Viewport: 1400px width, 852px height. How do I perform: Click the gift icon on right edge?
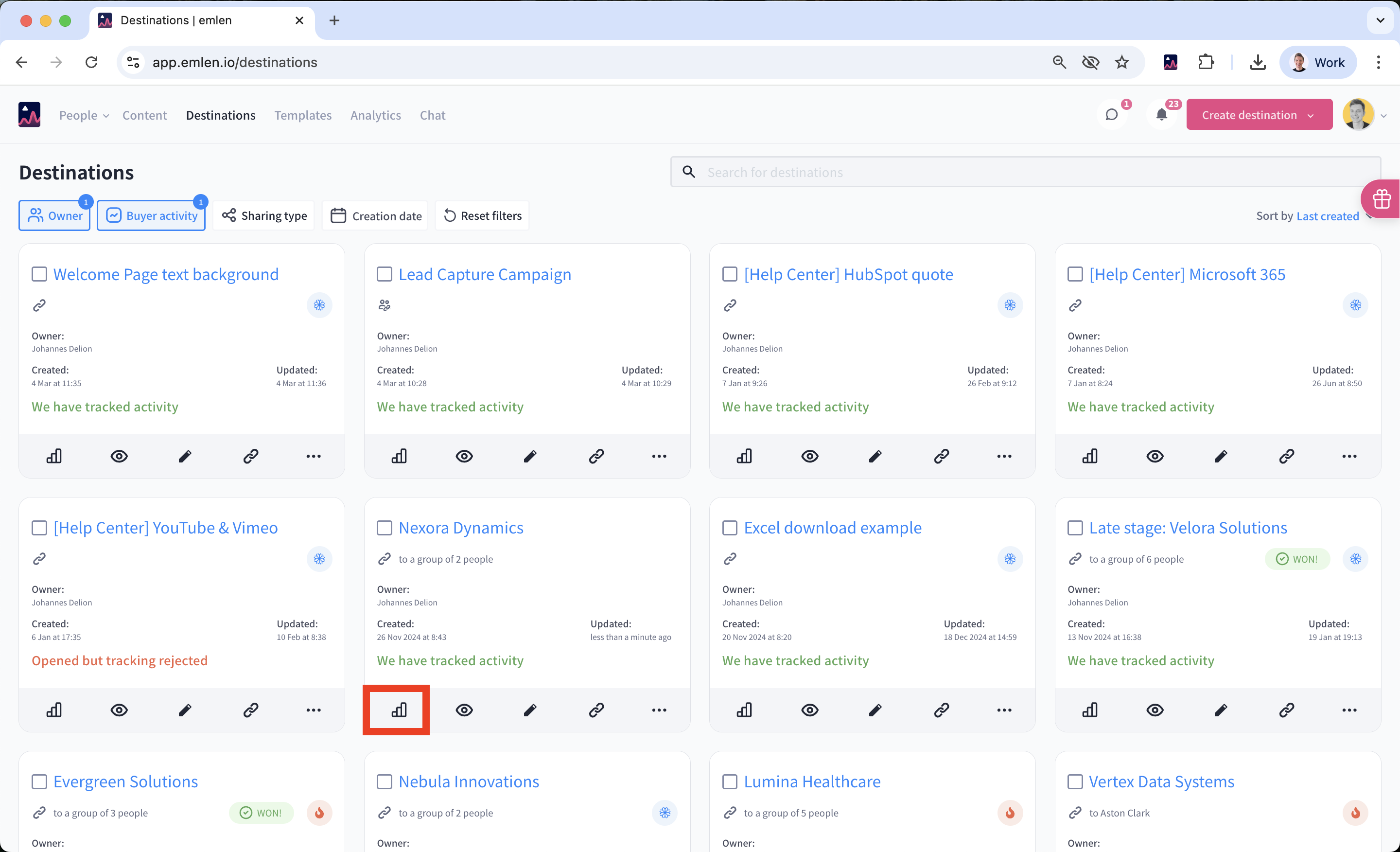[1381, 199]
